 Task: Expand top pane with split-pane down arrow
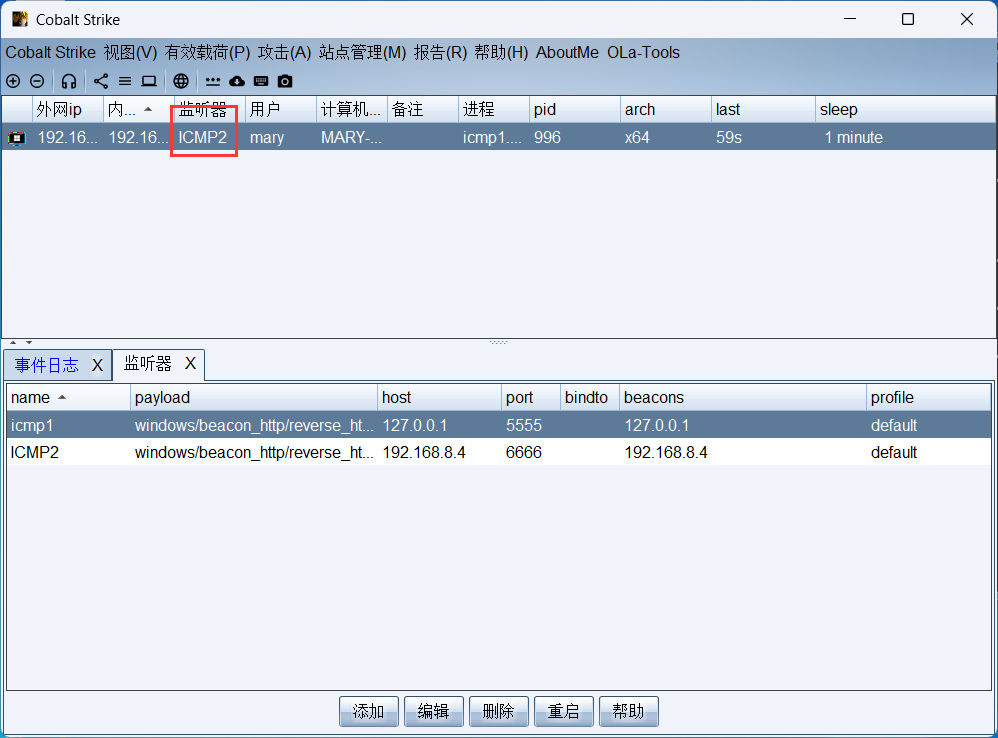(x=29, y=342)
